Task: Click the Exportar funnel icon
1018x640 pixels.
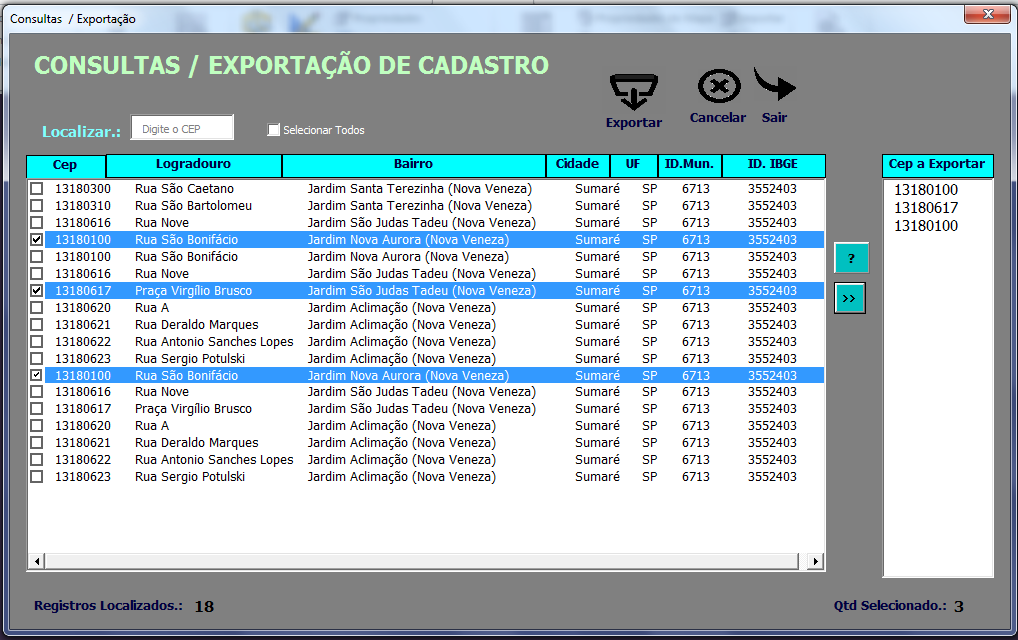Action: pos(634,93)
